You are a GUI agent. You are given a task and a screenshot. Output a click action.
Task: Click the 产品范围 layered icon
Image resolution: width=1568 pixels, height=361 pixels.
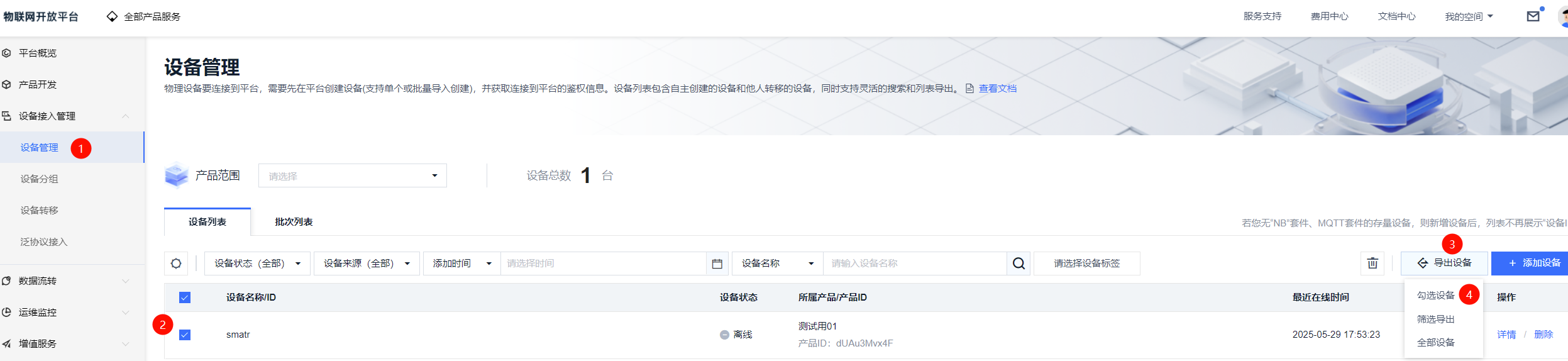[177, 175]
